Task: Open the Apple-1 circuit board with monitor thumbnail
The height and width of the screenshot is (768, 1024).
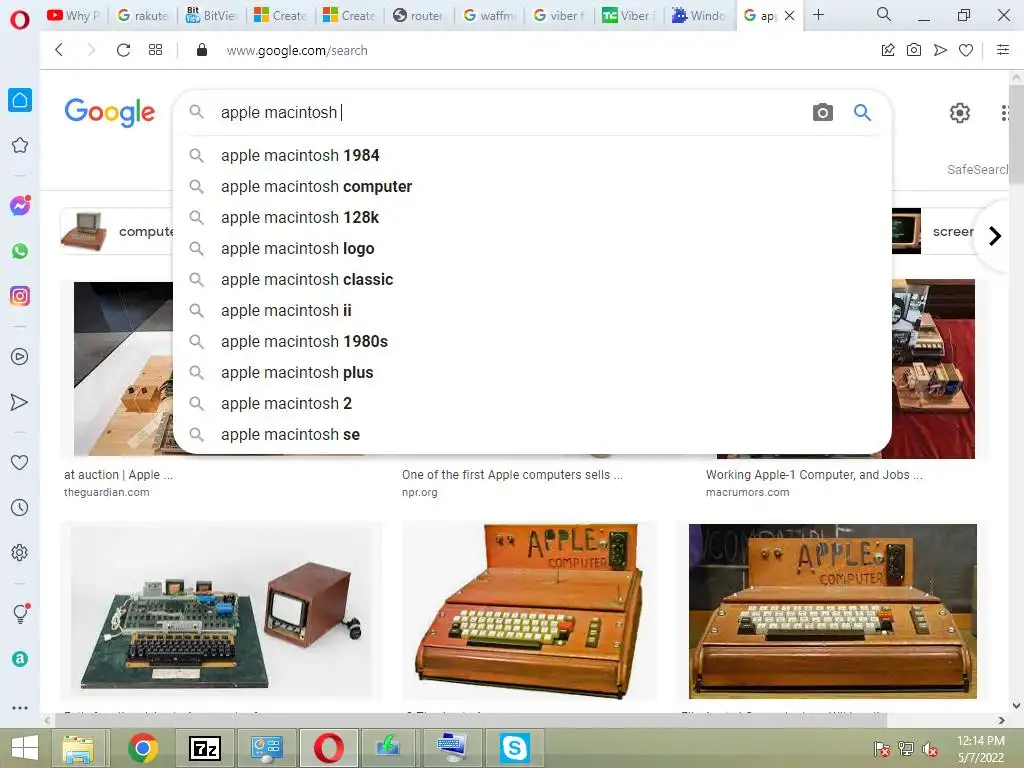Action: click(x=221, y=611)
